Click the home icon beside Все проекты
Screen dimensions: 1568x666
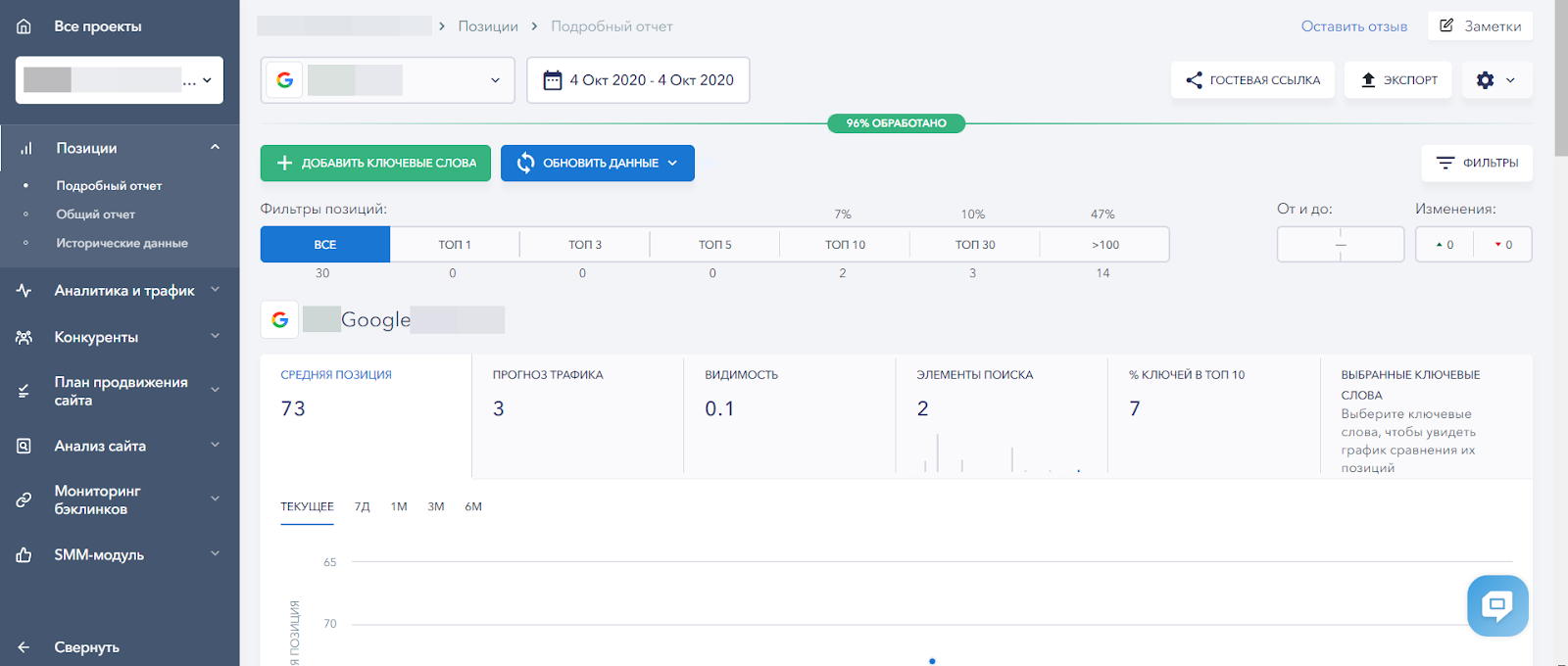[x=24, y=26]
